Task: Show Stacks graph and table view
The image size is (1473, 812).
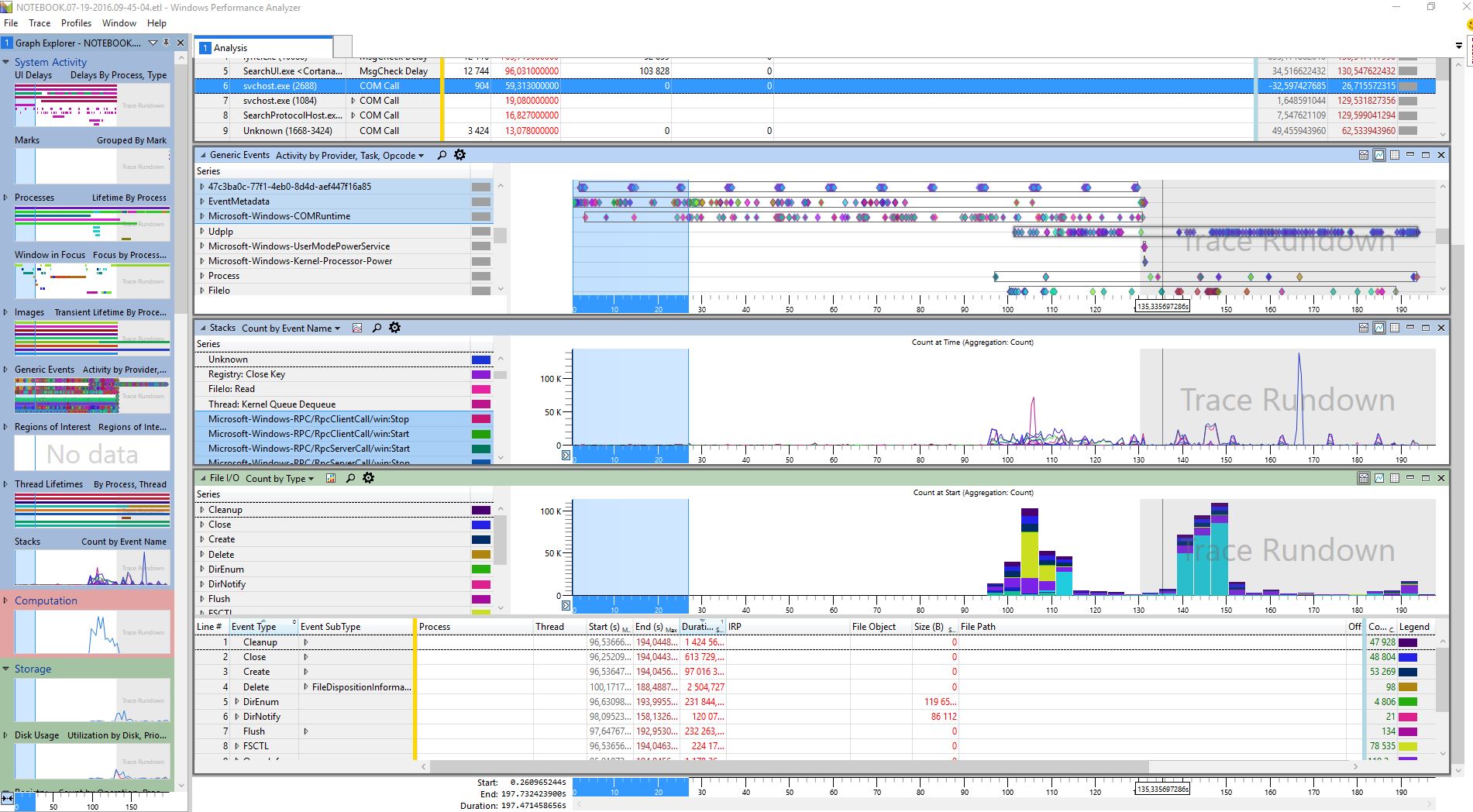Action: (1363, 328)
